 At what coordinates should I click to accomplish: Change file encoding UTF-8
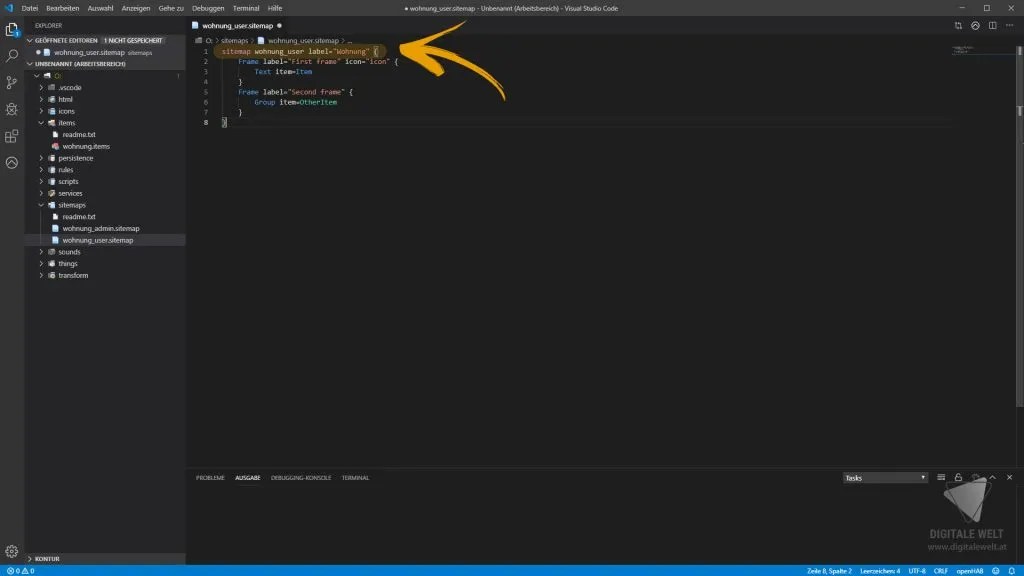tap(916, 571)
